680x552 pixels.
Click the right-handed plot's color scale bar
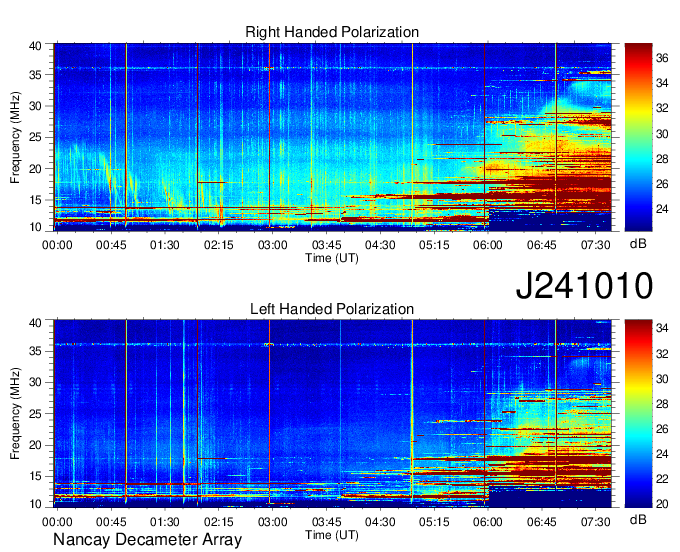pos(638,137)
